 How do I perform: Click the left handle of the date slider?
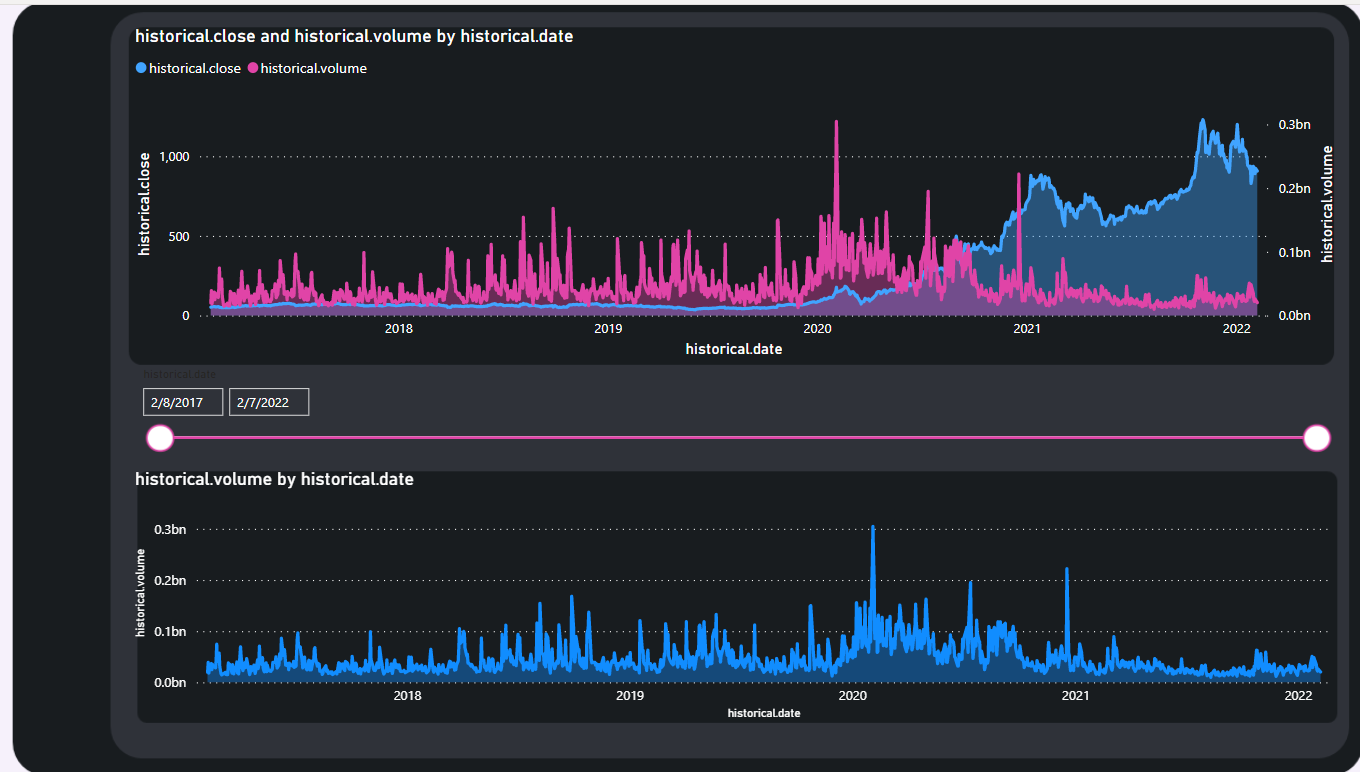[160, 438]
